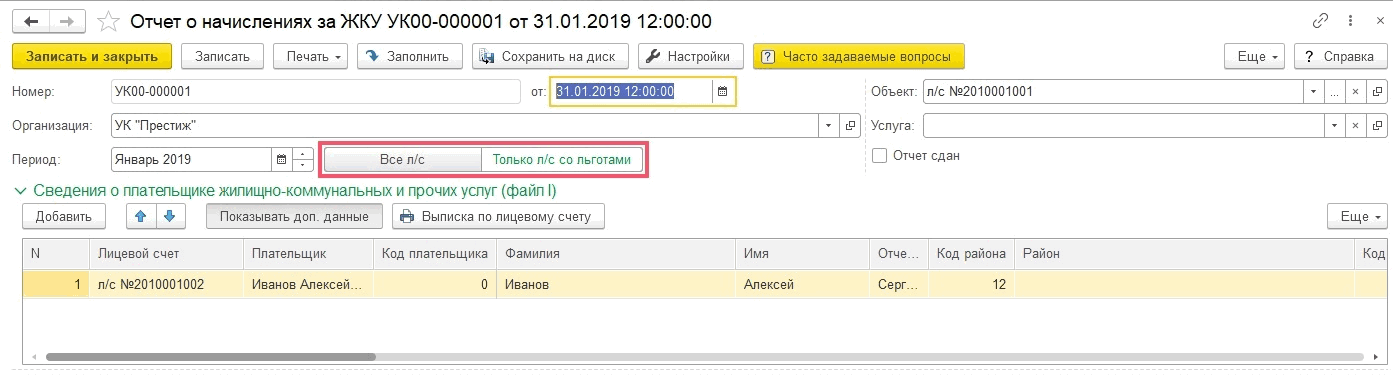Select Все л/с toggle option
The width and height of the screenshot is (1393, 375).
point(402,160)
